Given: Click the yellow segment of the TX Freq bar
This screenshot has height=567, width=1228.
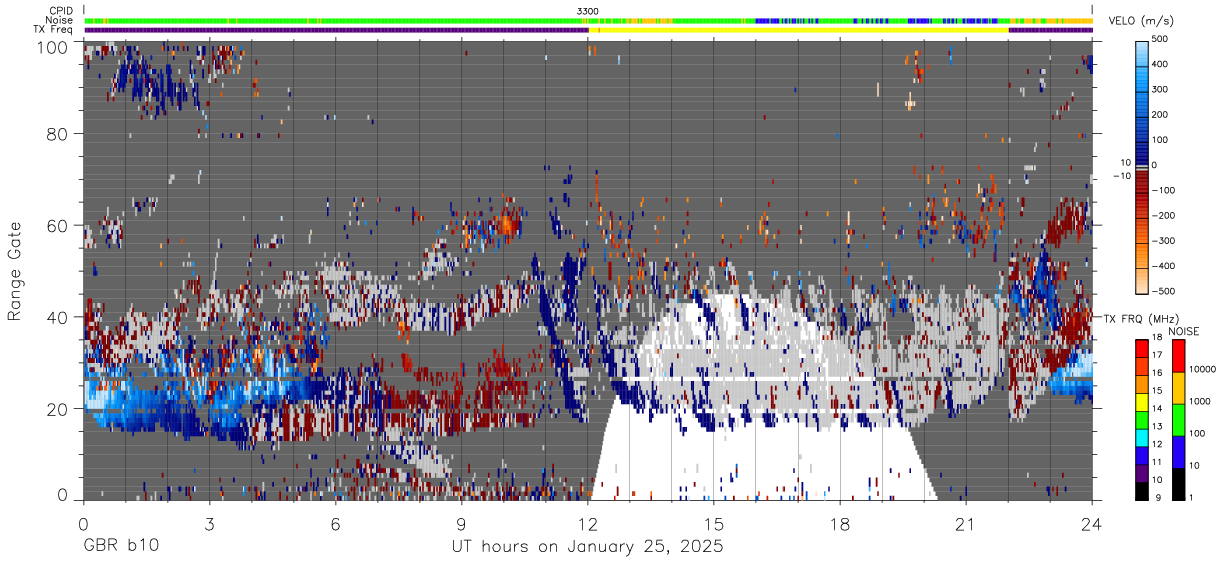Looking at the screenshot, I should click(x=800, y=30).
